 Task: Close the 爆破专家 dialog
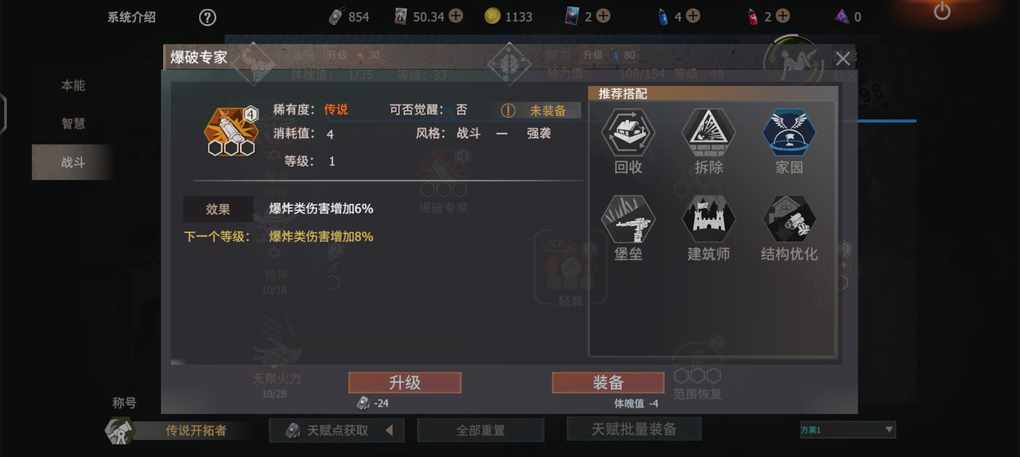pyautogui.click(x=842, y=59)
